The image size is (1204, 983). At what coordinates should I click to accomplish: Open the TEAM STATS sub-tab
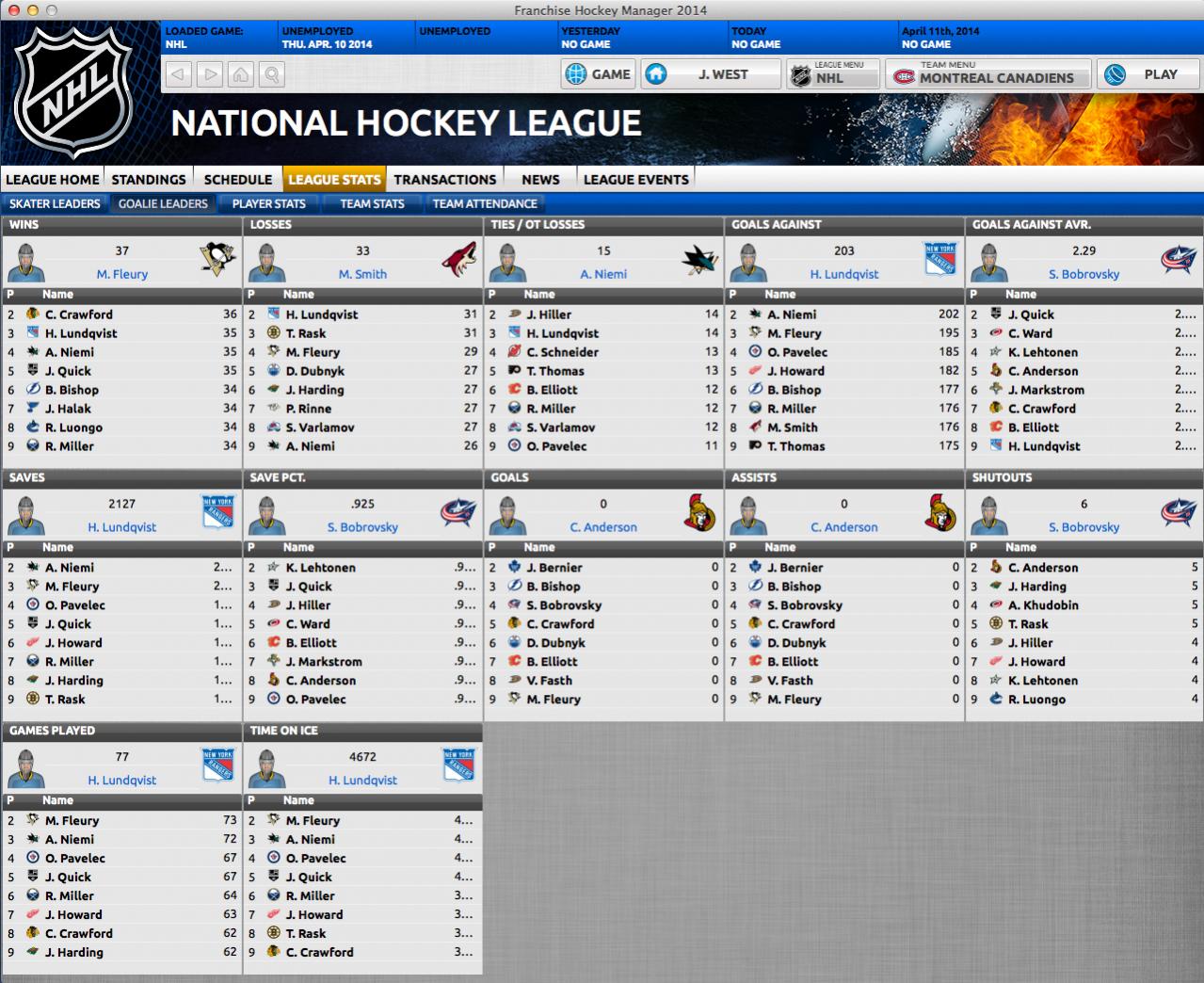[372, 203]
